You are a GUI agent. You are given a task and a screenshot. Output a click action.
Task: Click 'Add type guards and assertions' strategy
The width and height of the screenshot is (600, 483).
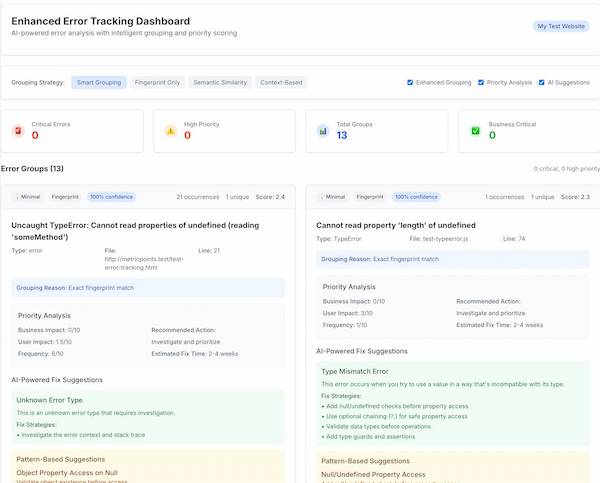370,436
